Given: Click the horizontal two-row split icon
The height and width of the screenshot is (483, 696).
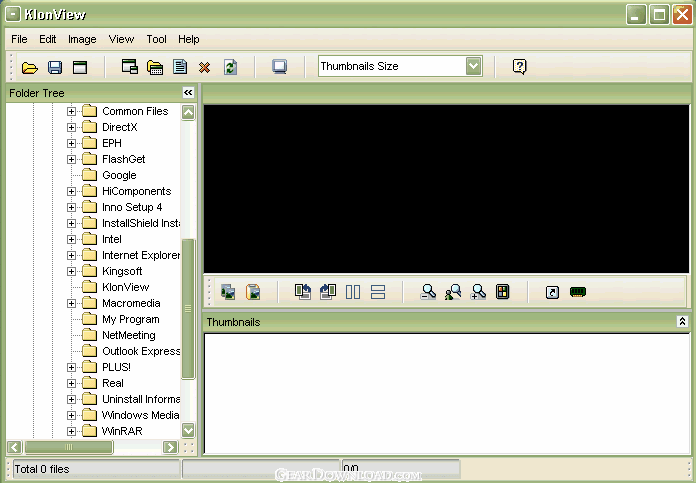Looking at the screenshot, I should coord(378,292).
